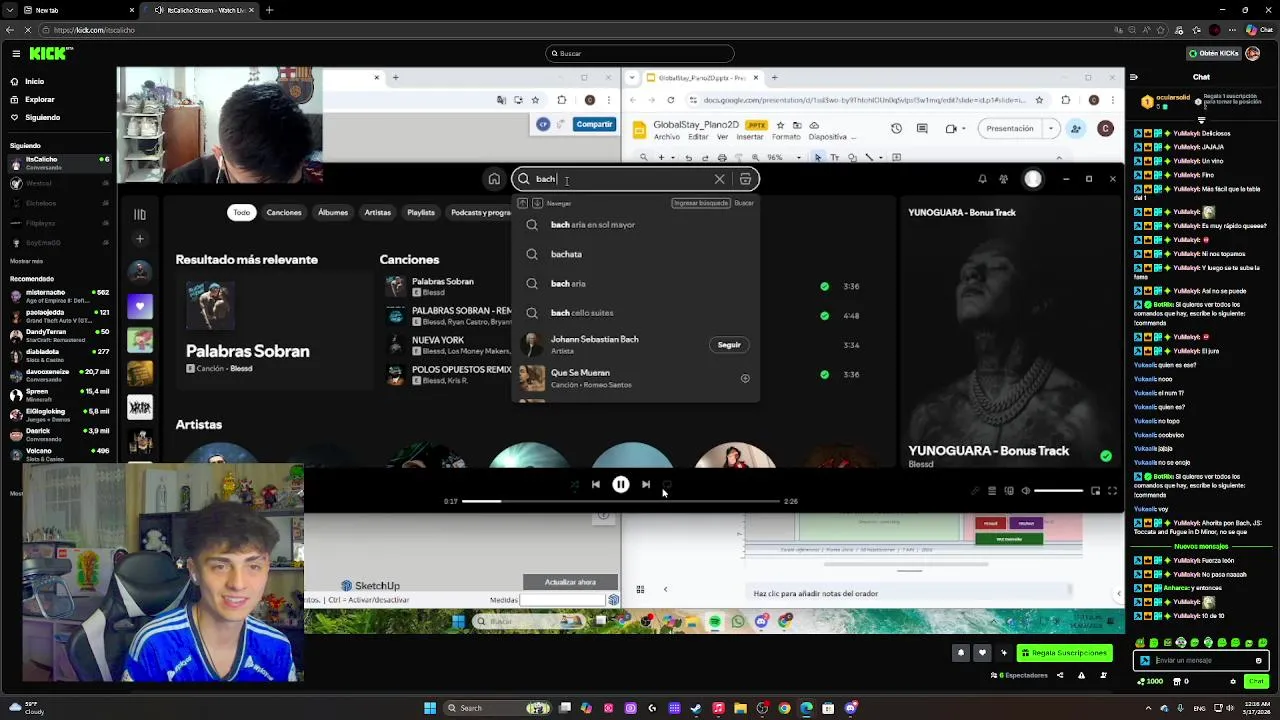
Task: Toggle shuffle in the Spotify player
Action: point(574,485)
